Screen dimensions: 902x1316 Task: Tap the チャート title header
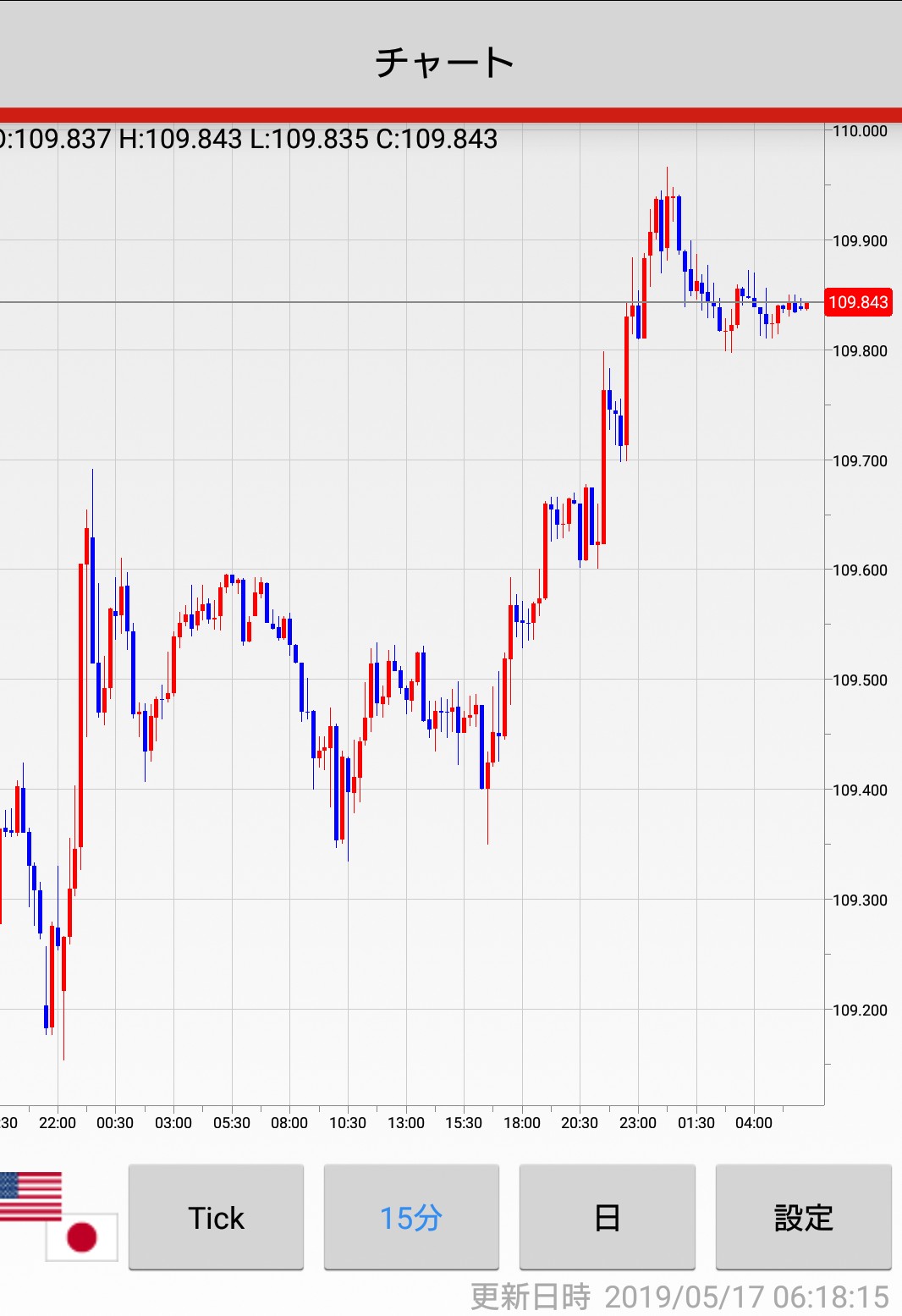(445, 62)
